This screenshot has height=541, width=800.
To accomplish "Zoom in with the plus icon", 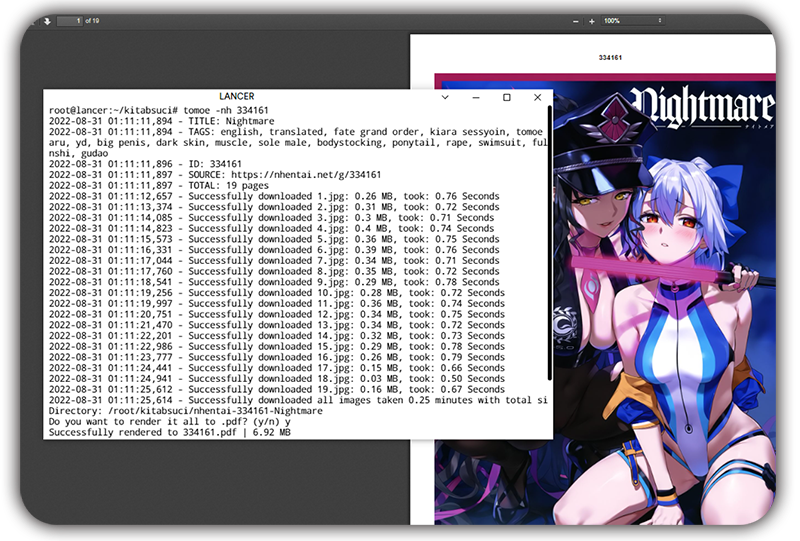I will pos(592,21).
